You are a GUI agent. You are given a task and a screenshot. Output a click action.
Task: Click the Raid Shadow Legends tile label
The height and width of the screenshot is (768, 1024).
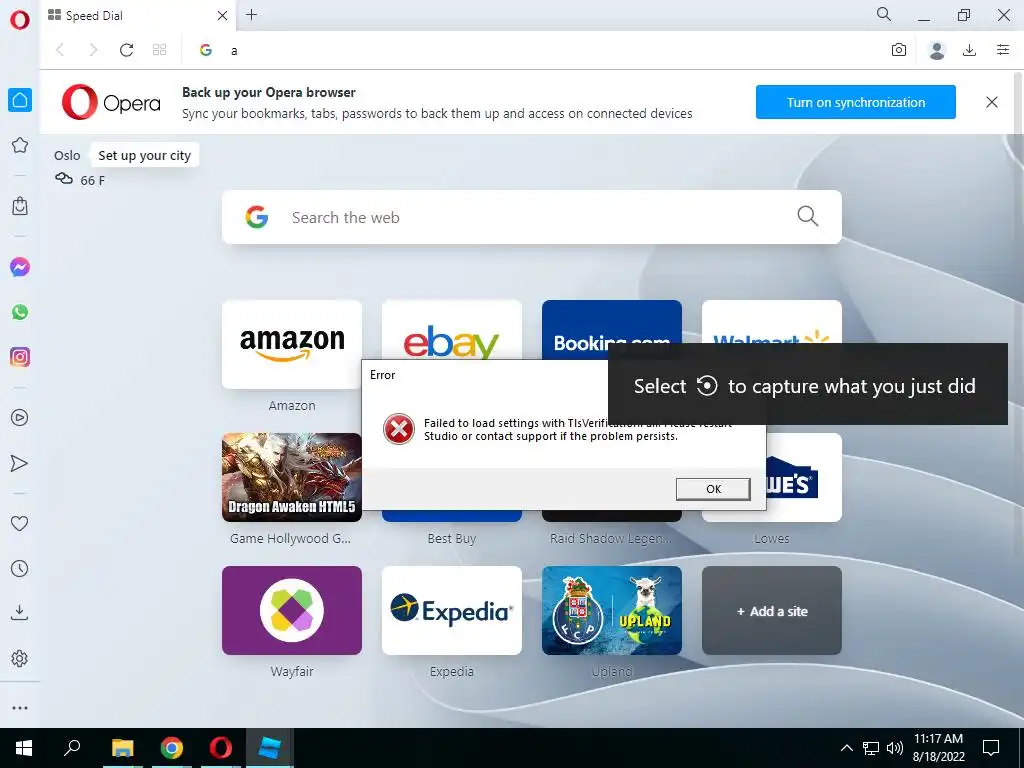(x=611, y=539)
